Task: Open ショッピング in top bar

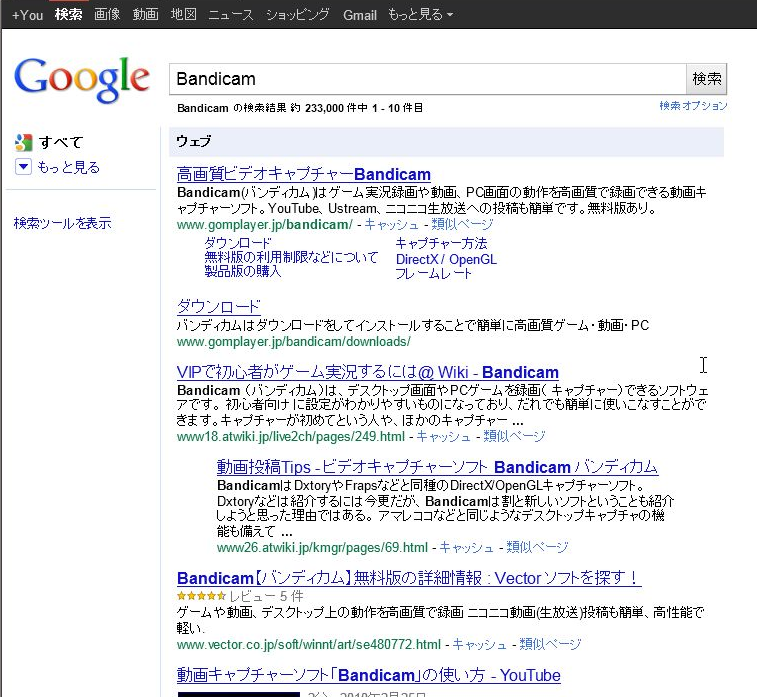Action: click(x=298, y=14)
